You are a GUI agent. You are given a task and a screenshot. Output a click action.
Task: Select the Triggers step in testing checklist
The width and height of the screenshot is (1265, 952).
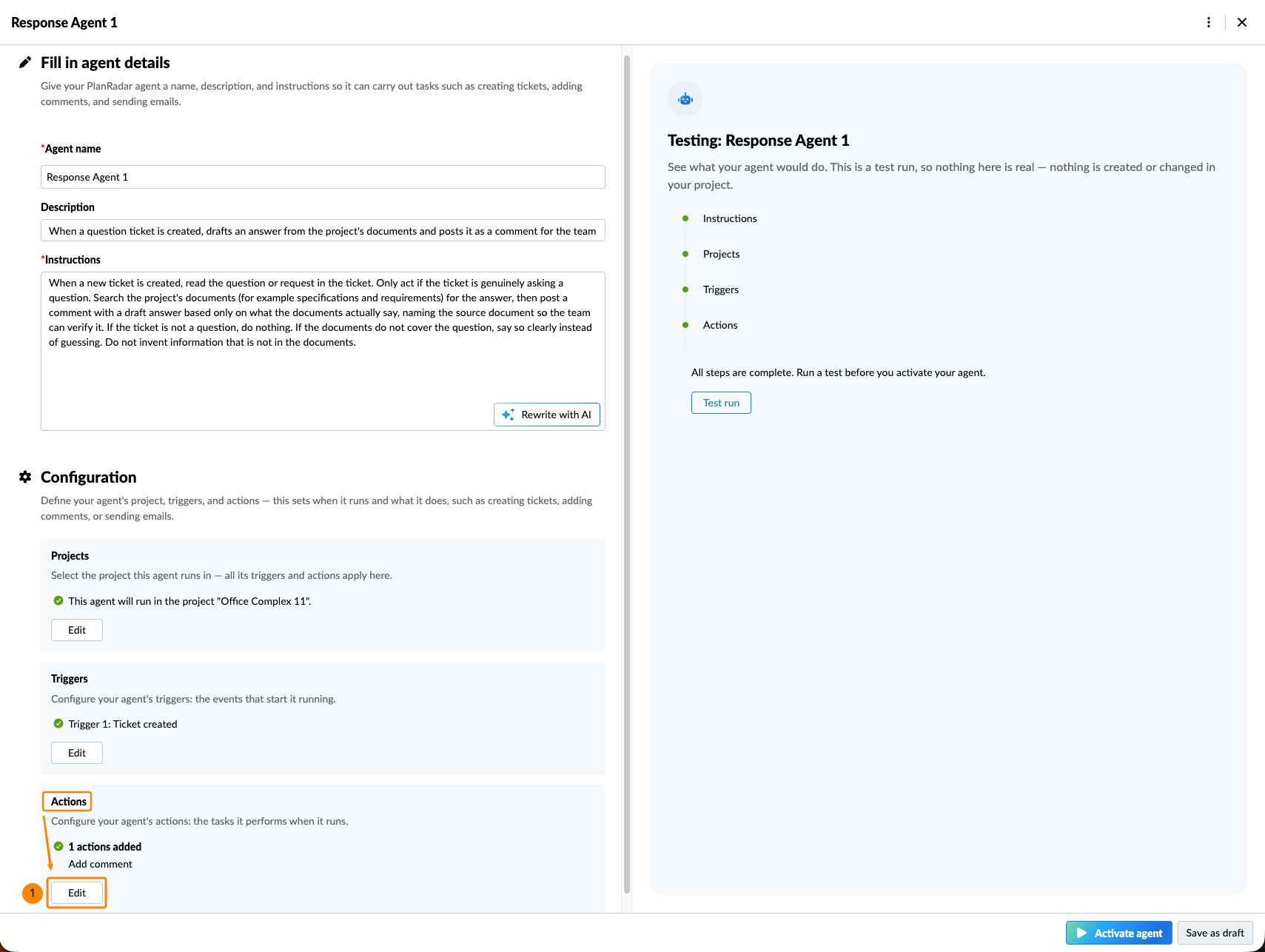[x=720, y=289]
